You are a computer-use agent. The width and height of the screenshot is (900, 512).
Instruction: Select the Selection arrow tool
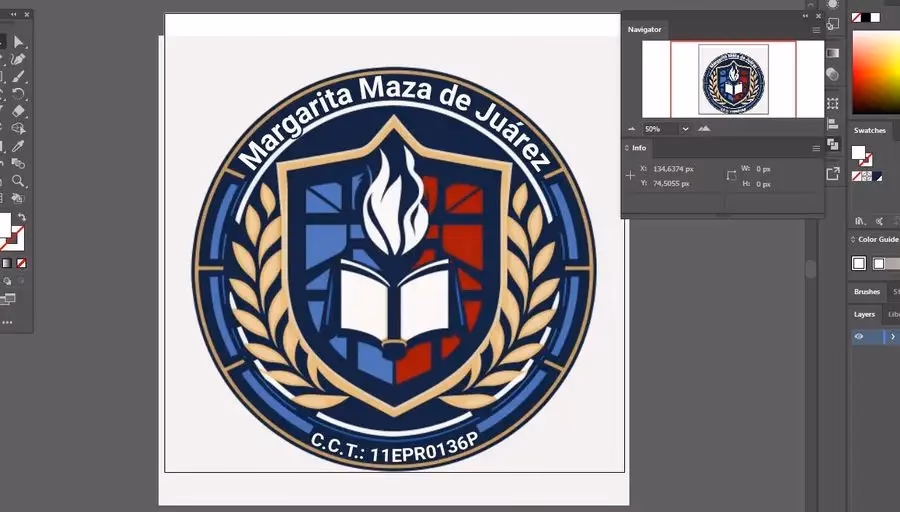click(x=18, y=41)
